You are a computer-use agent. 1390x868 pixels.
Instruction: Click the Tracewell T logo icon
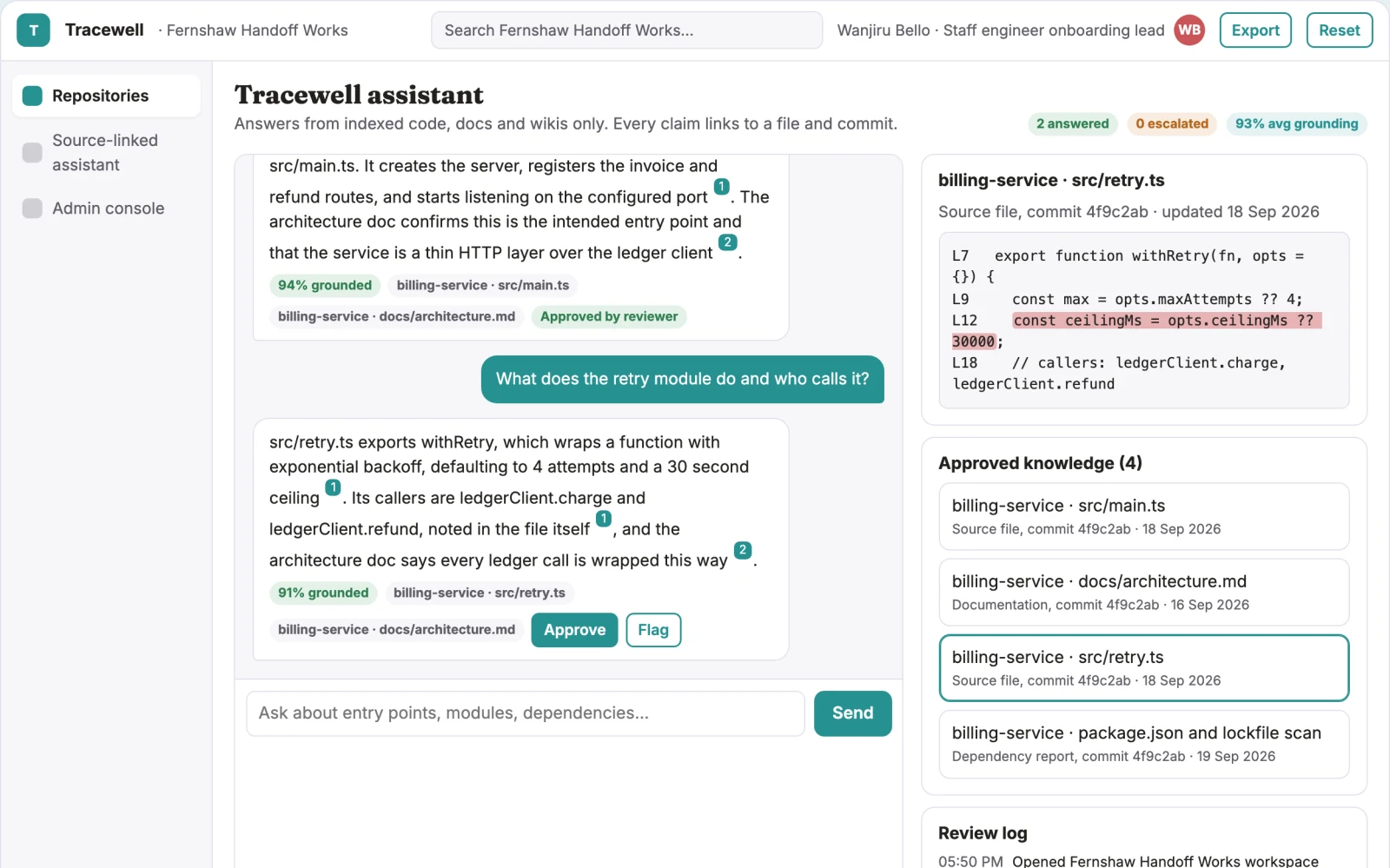coord(33,30)
